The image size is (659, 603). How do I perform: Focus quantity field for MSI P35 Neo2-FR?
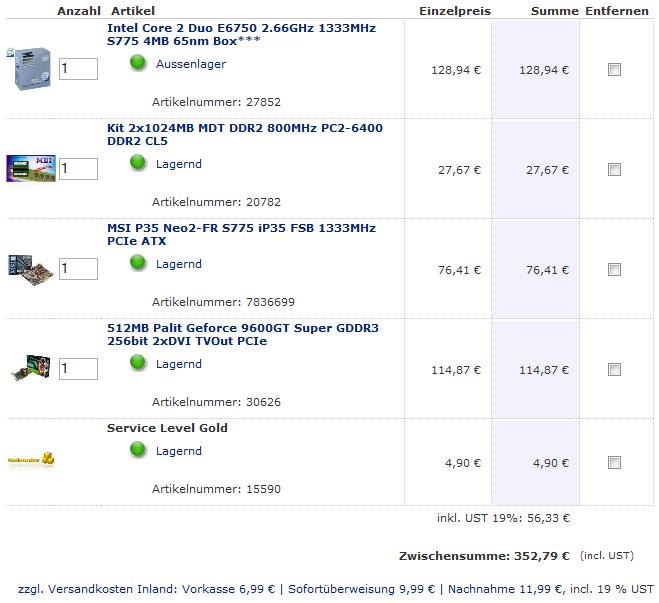coord(78,269)
